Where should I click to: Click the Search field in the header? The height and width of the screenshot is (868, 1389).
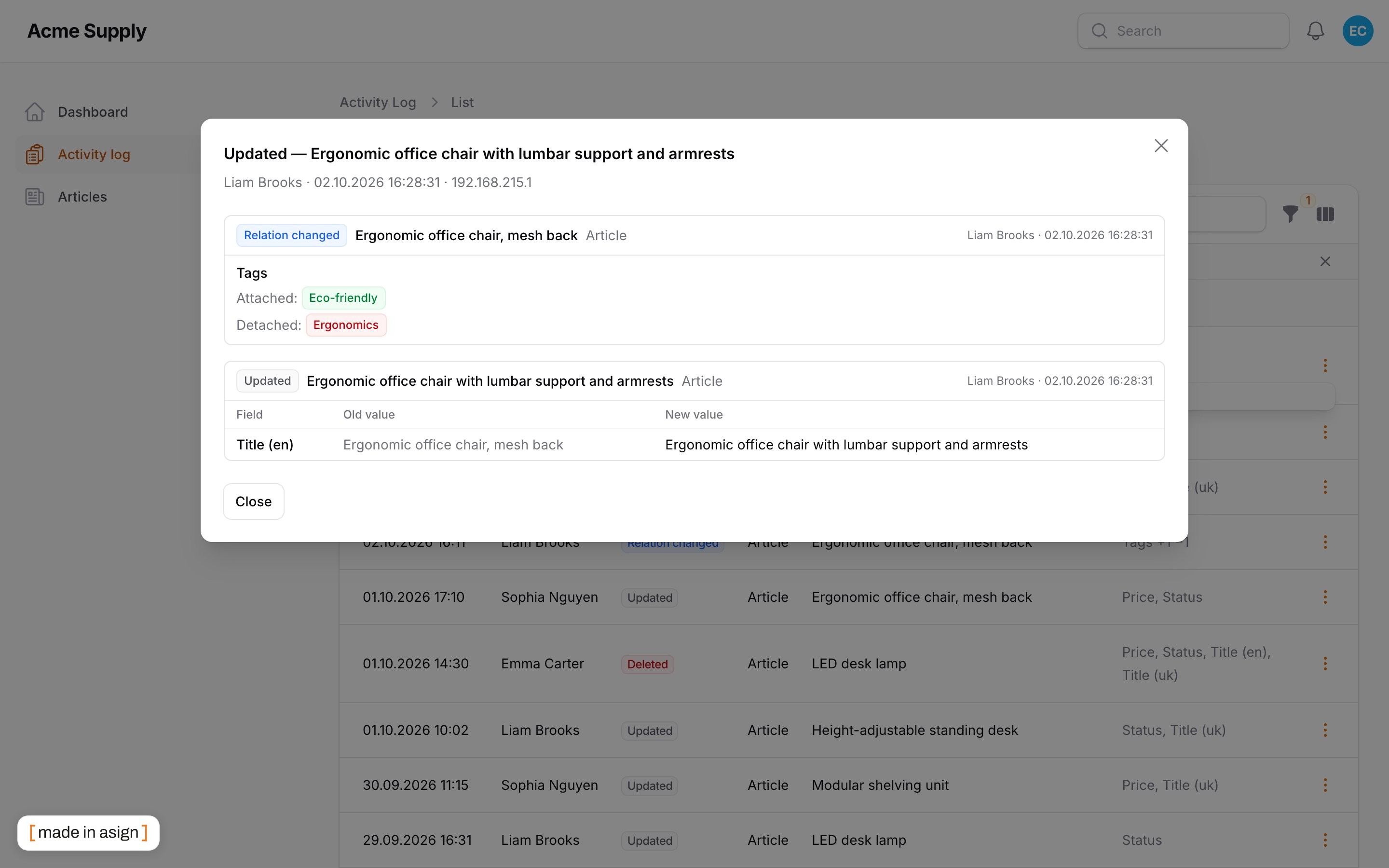pyautogui.click(x=1183, y=31)
